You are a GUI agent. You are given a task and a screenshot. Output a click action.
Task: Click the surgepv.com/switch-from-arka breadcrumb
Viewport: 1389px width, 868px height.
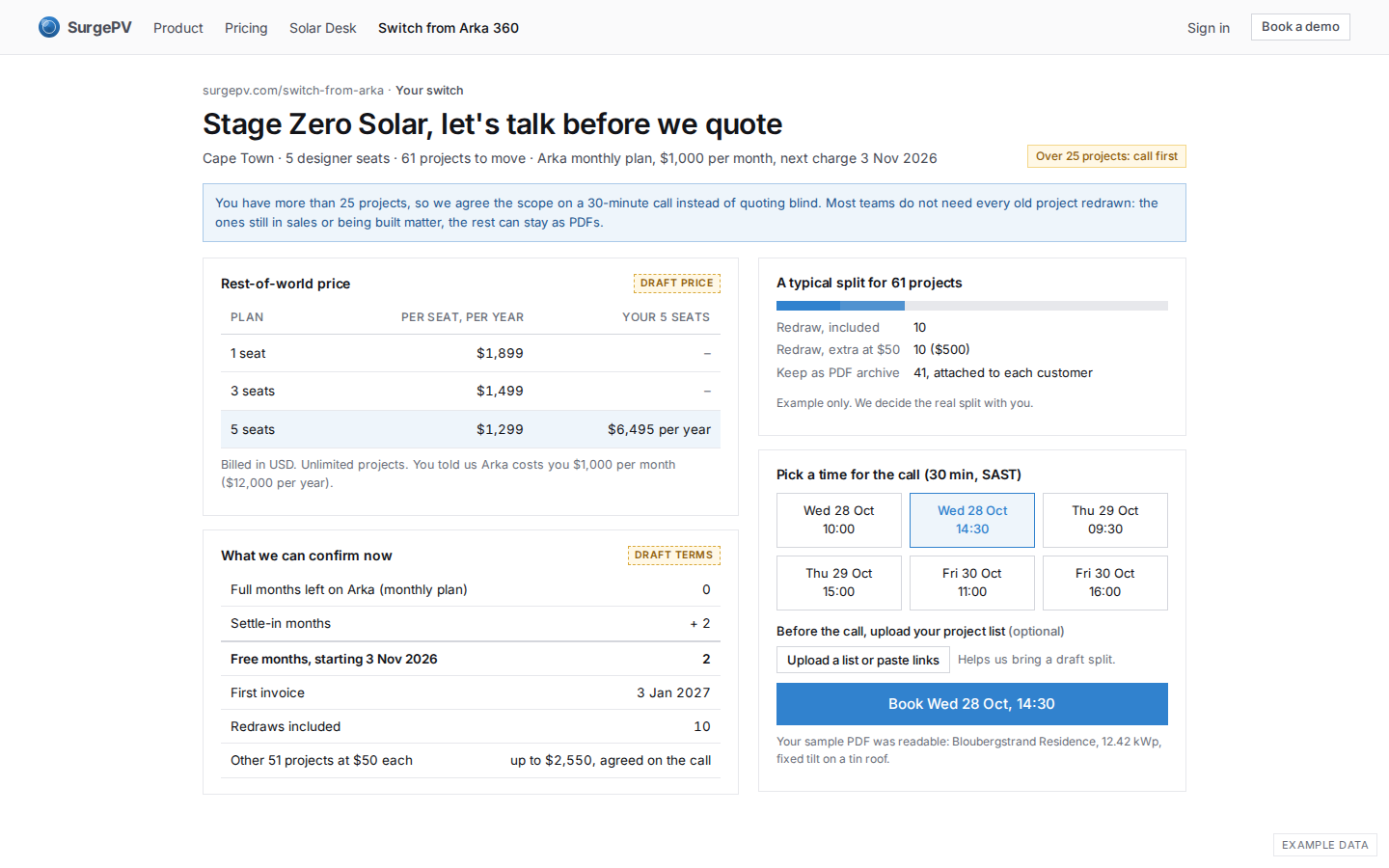[293, 91]
